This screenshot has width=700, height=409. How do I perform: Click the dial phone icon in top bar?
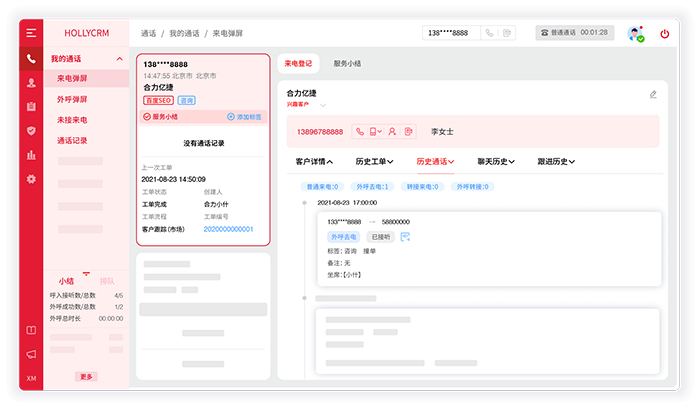[489, 33]
